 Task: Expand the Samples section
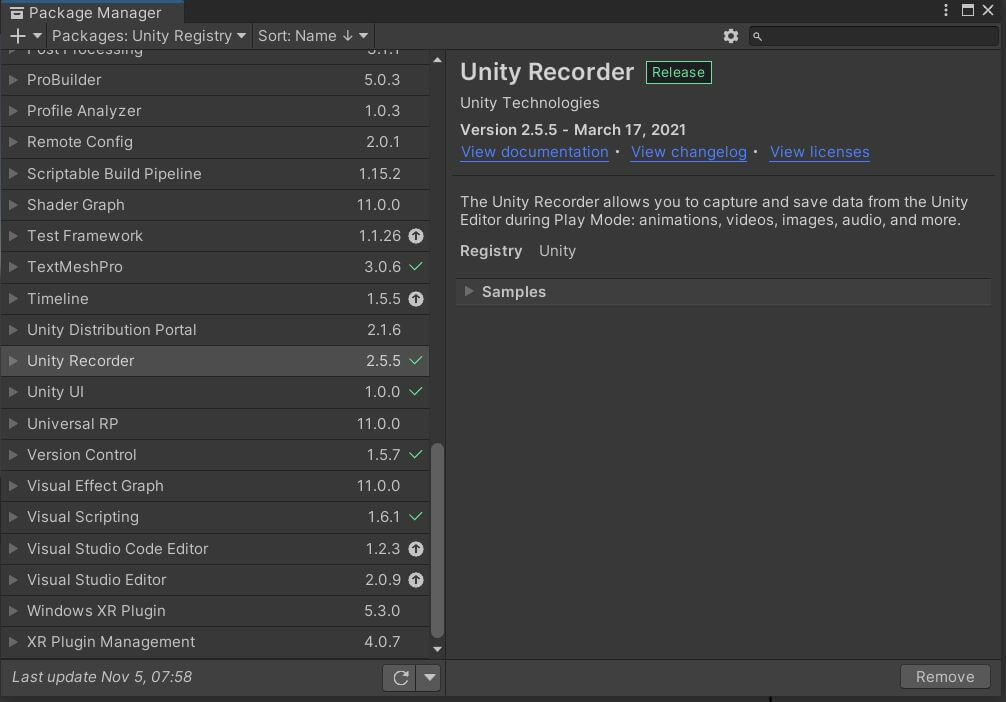(469, 291)
